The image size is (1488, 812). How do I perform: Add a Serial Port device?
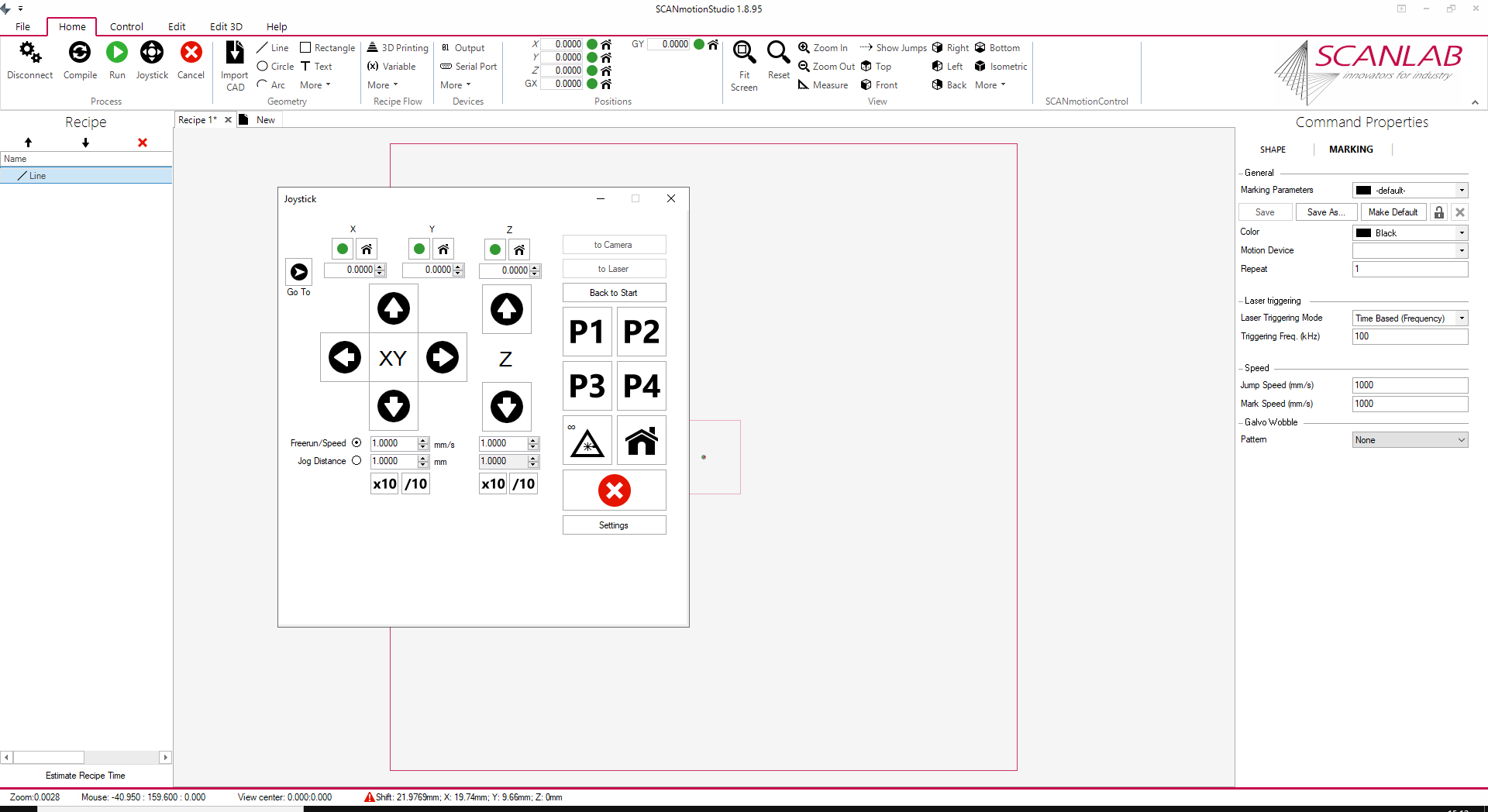tap(469, 67)
